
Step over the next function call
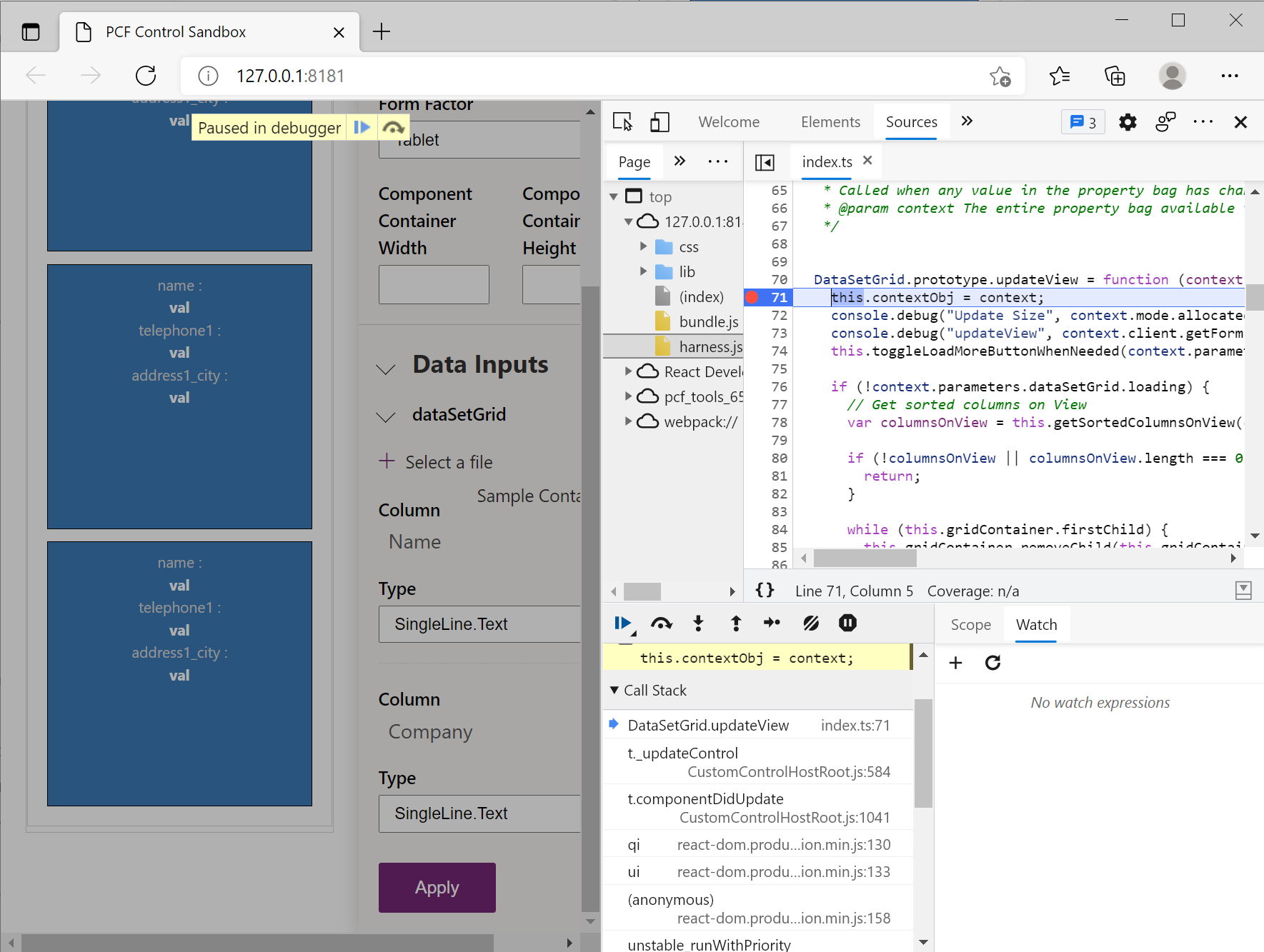662,623
